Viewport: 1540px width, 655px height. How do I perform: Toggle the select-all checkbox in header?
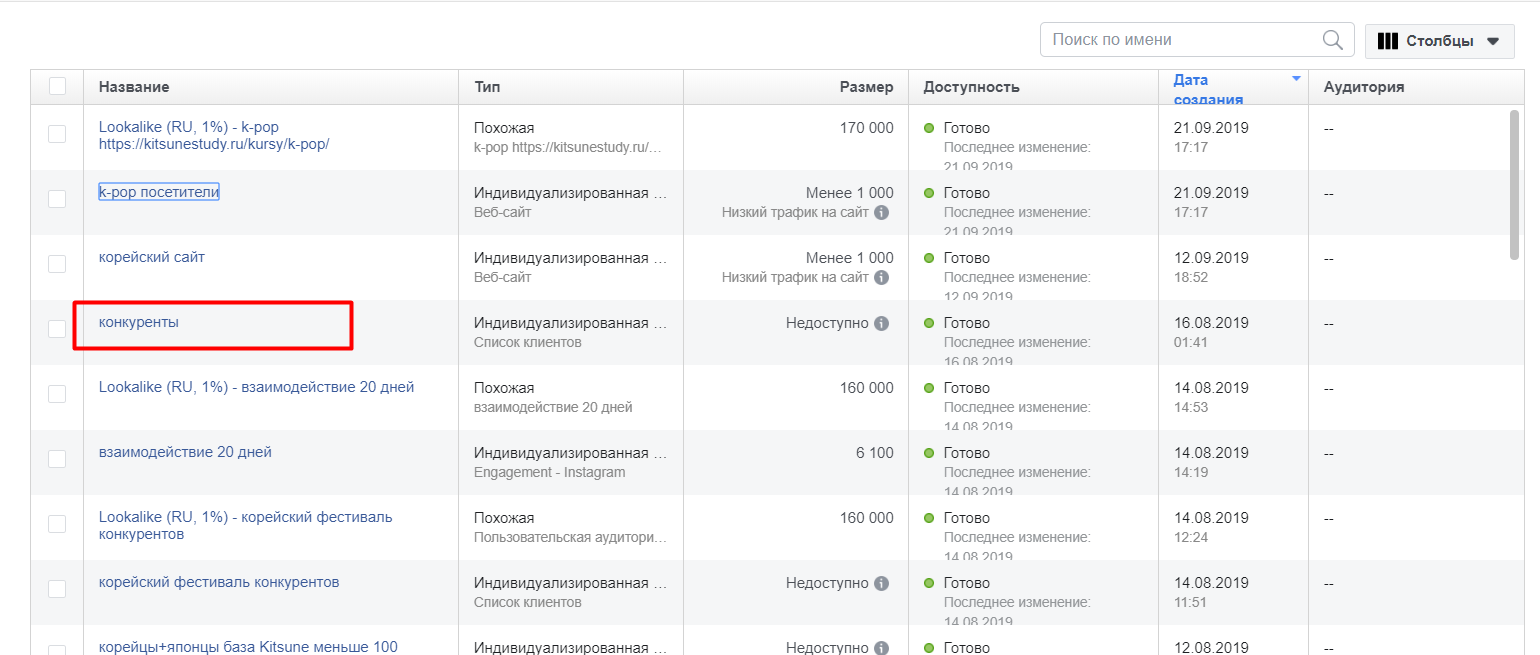click(57, 86)
